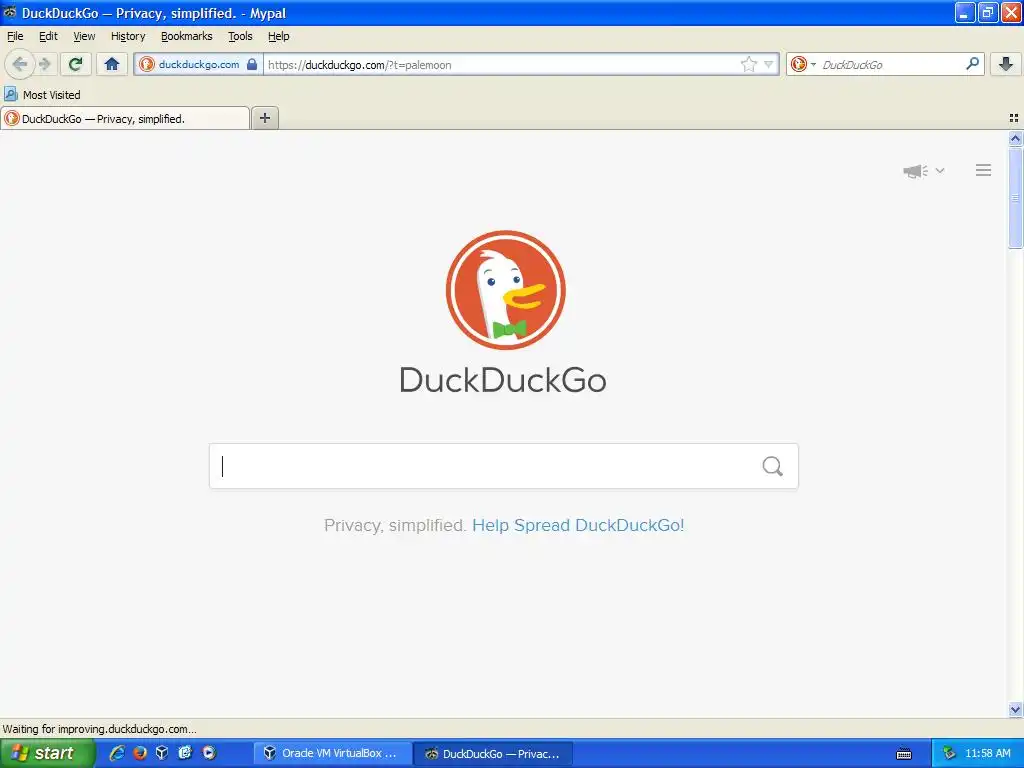Open the History menu
Screen dimensions: 1024x768
coord(128,36)
